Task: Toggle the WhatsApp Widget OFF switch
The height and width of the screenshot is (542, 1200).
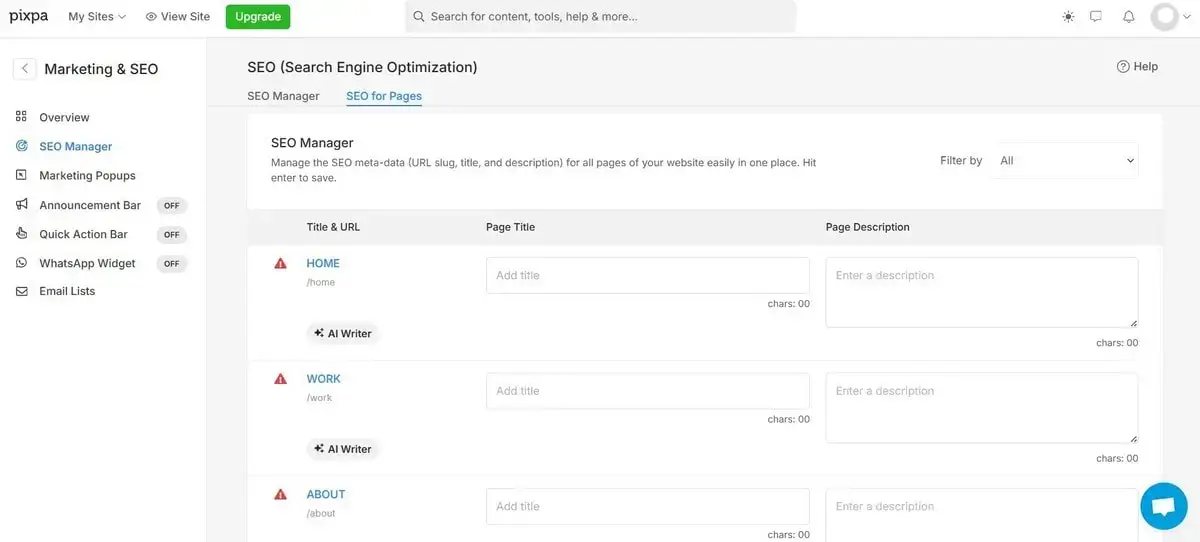Action: click(x=172, y=263)
